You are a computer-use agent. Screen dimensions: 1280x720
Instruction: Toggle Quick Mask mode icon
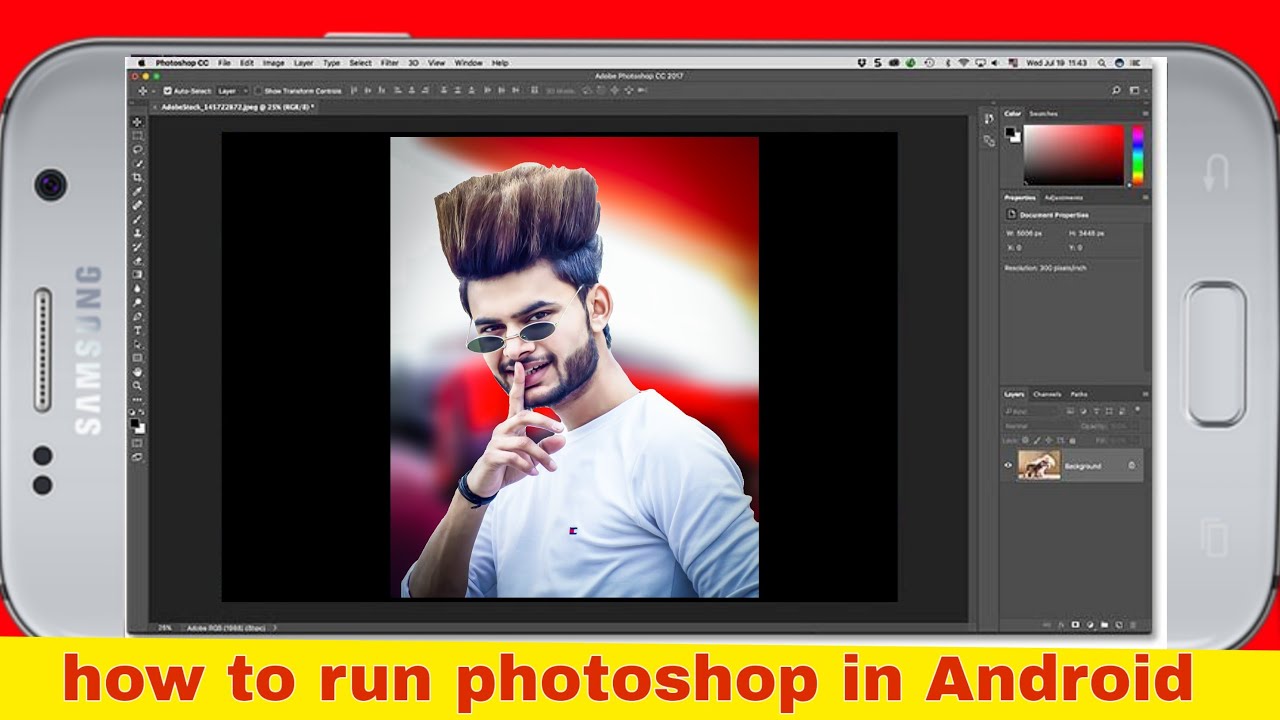[x=138, y=443]
